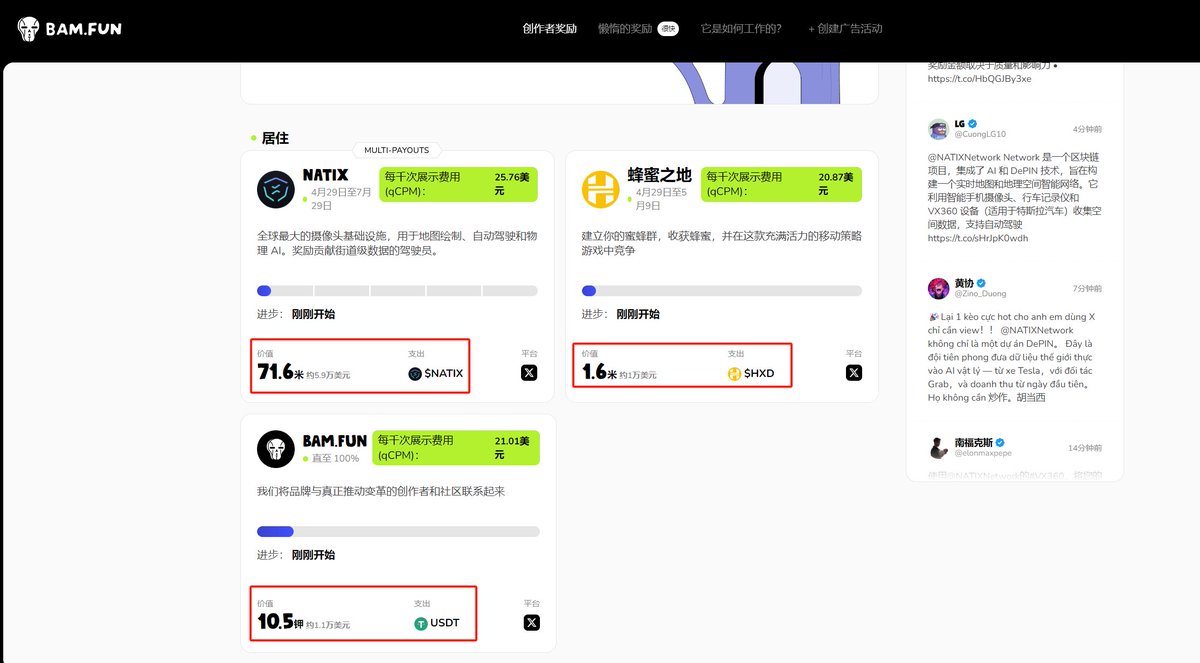Click the NATIX campaign progress bar
The width and height of the screenshot is (1200, 663).
tap(397, 291)
